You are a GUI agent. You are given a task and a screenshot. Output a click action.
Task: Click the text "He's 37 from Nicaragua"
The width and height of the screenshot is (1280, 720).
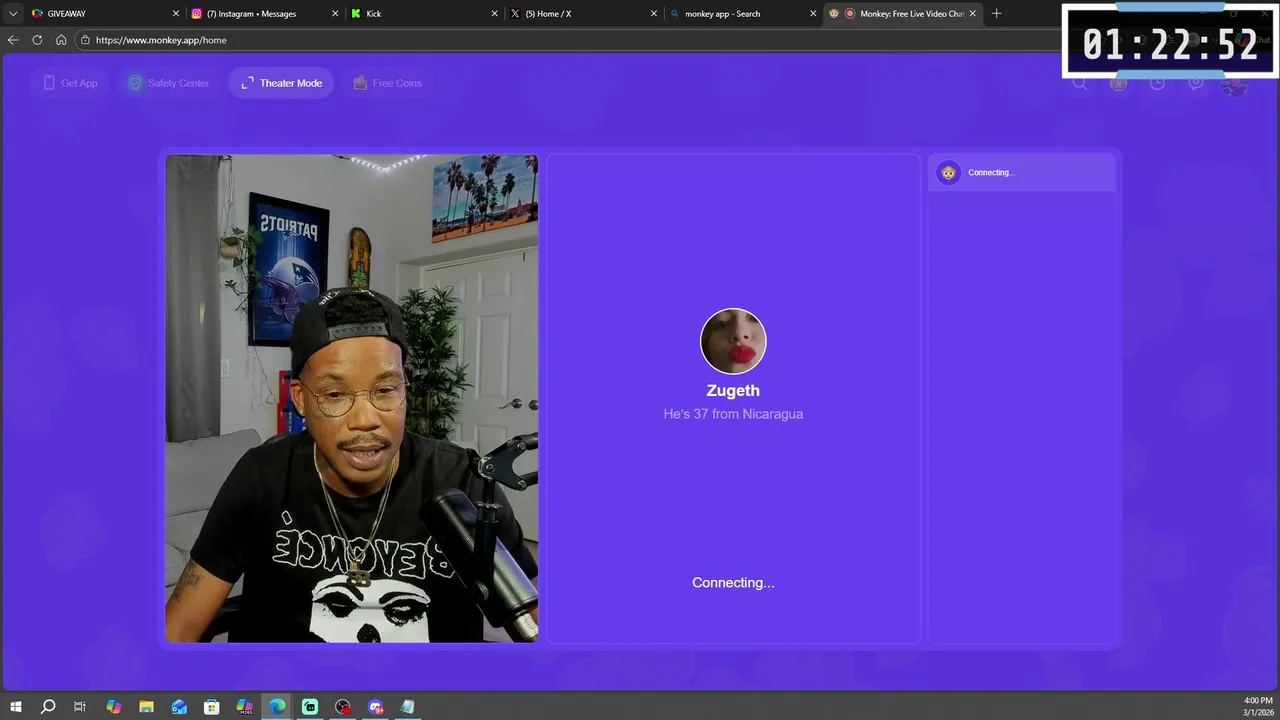click(x=733, y=414)
